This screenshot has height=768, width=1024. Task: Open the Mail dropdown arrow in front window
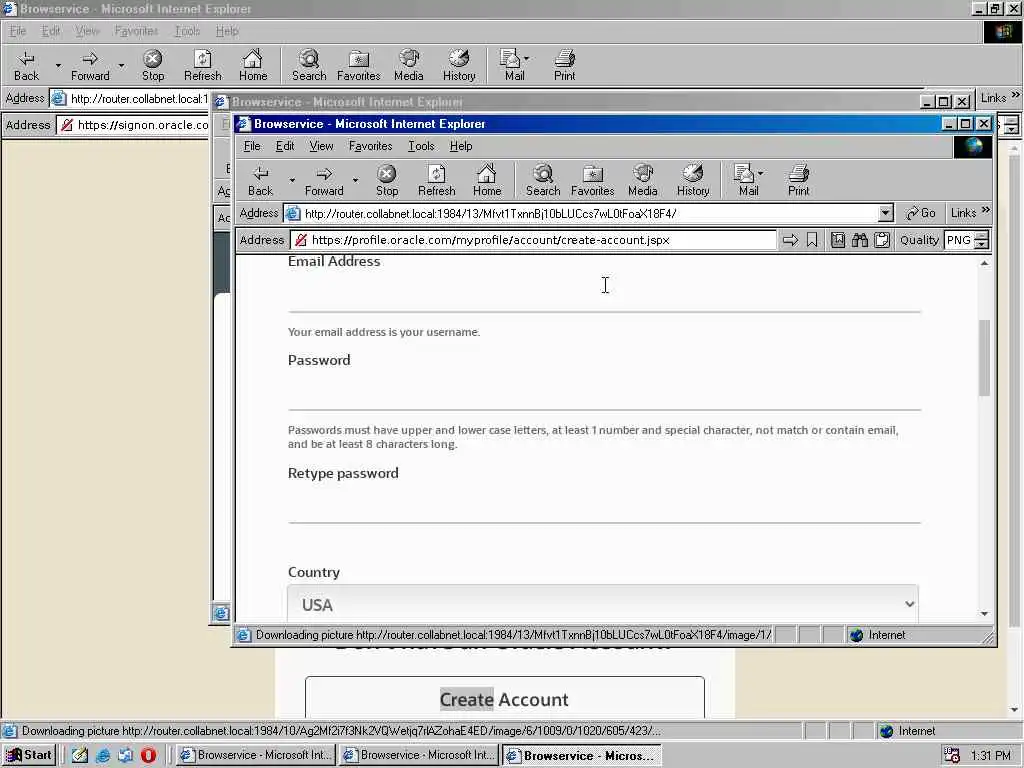[761, 173]
